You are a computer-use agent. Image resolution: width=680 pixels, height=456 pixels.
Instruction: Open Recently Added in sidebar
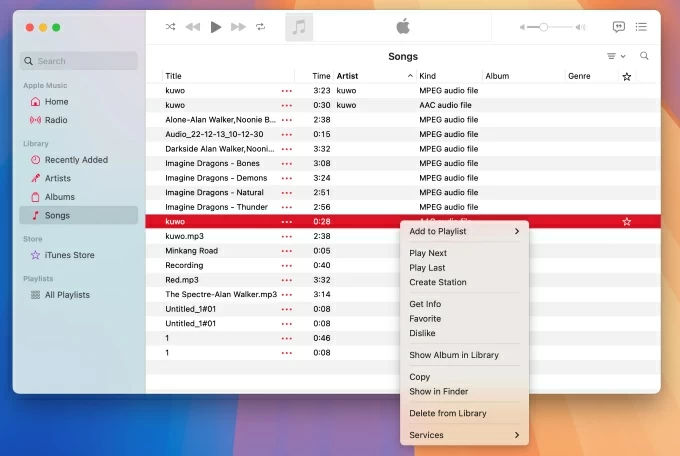coord(76,160)
